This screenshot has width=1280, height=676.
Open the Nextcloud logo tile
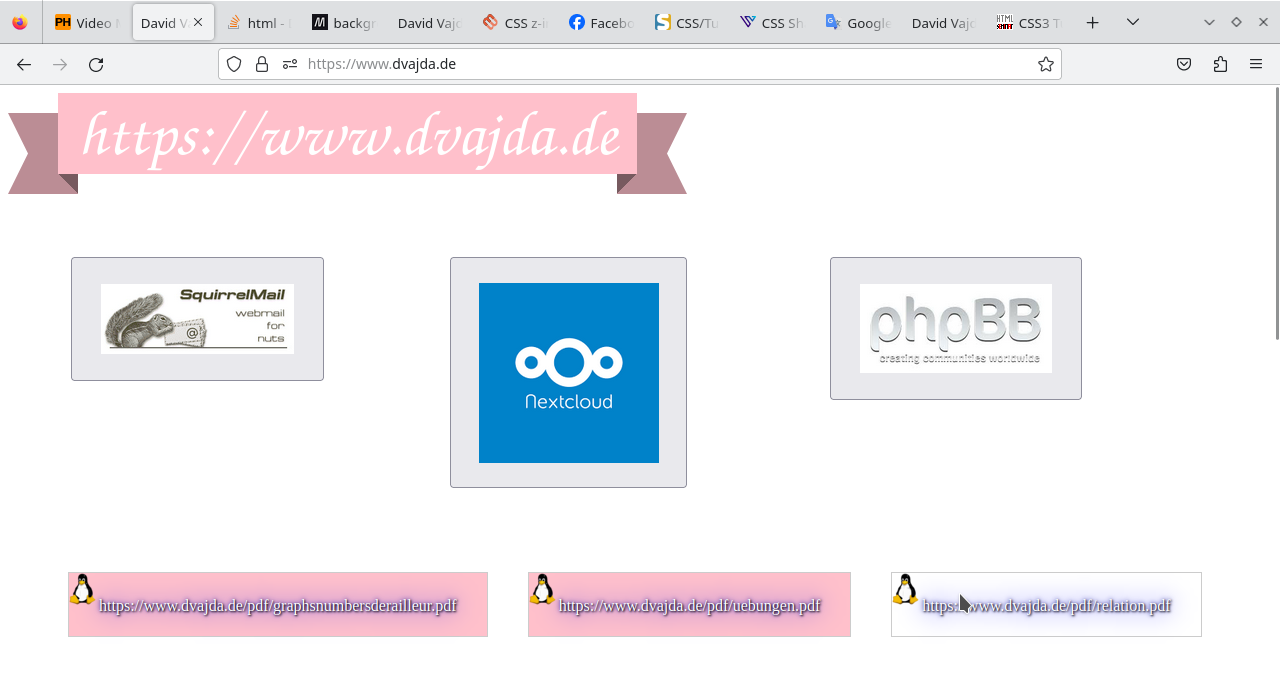pyautogui.click(x=568, y=373)
